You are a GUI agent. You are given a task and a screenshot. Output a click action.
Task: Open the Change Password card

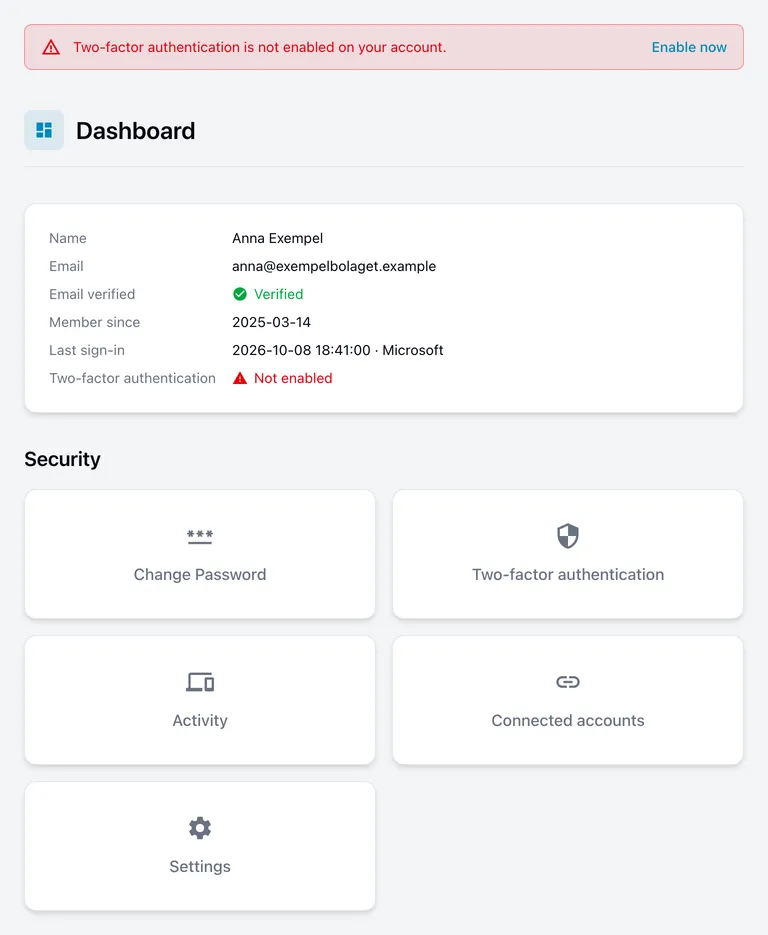coord(200,554)
